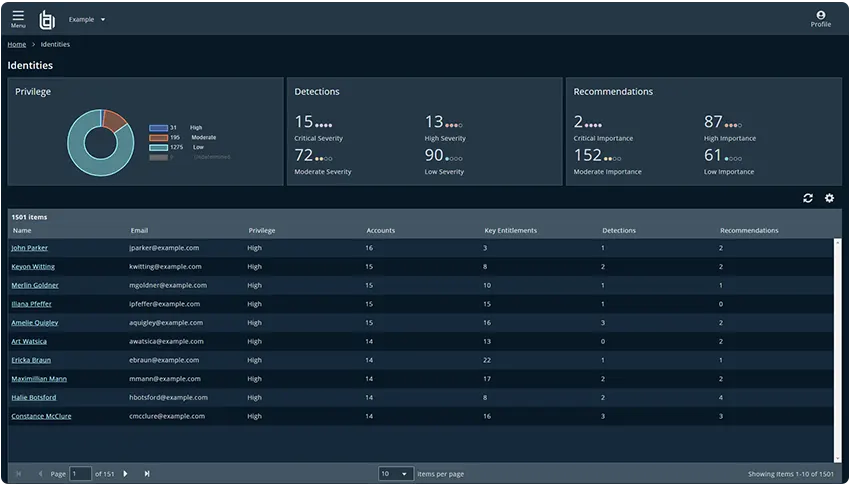Open Merlin Goldner identity
The height and width of the screenshot is (488, 850).
[x=35, y=285]
